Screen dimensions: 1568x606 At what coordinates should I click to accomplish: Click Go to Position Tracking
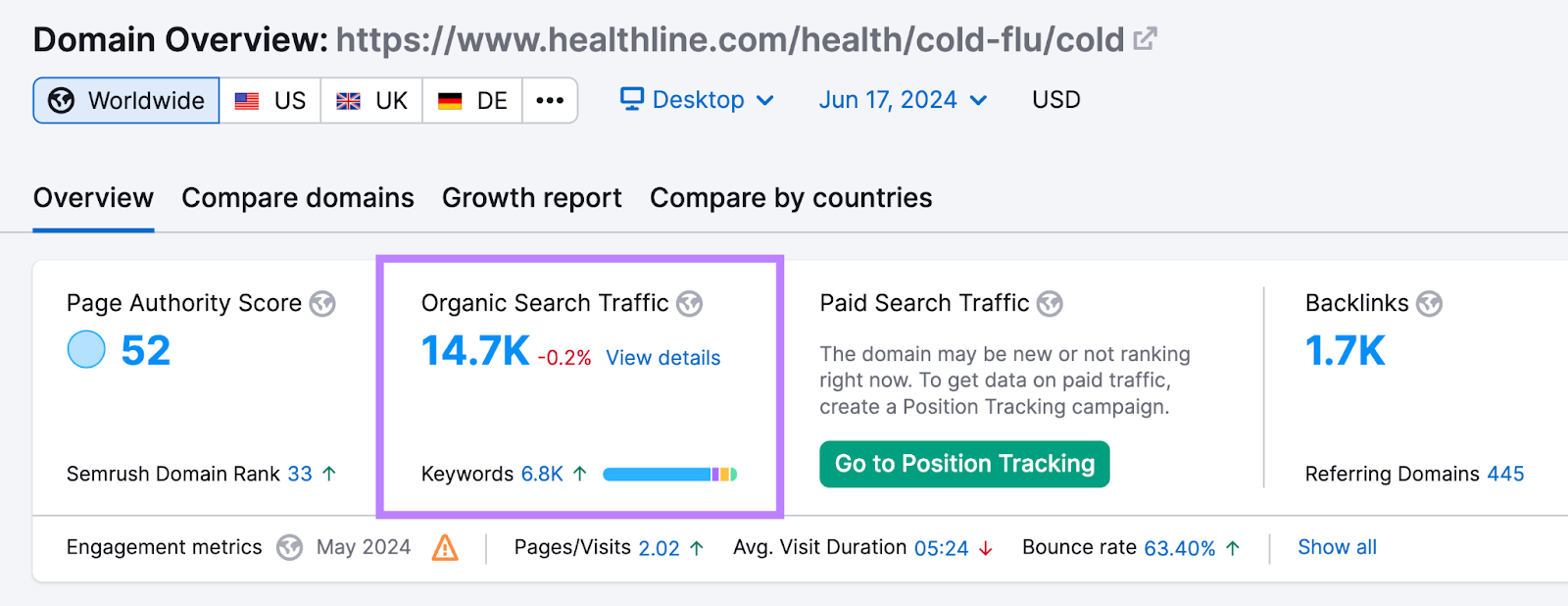point(963,464)
